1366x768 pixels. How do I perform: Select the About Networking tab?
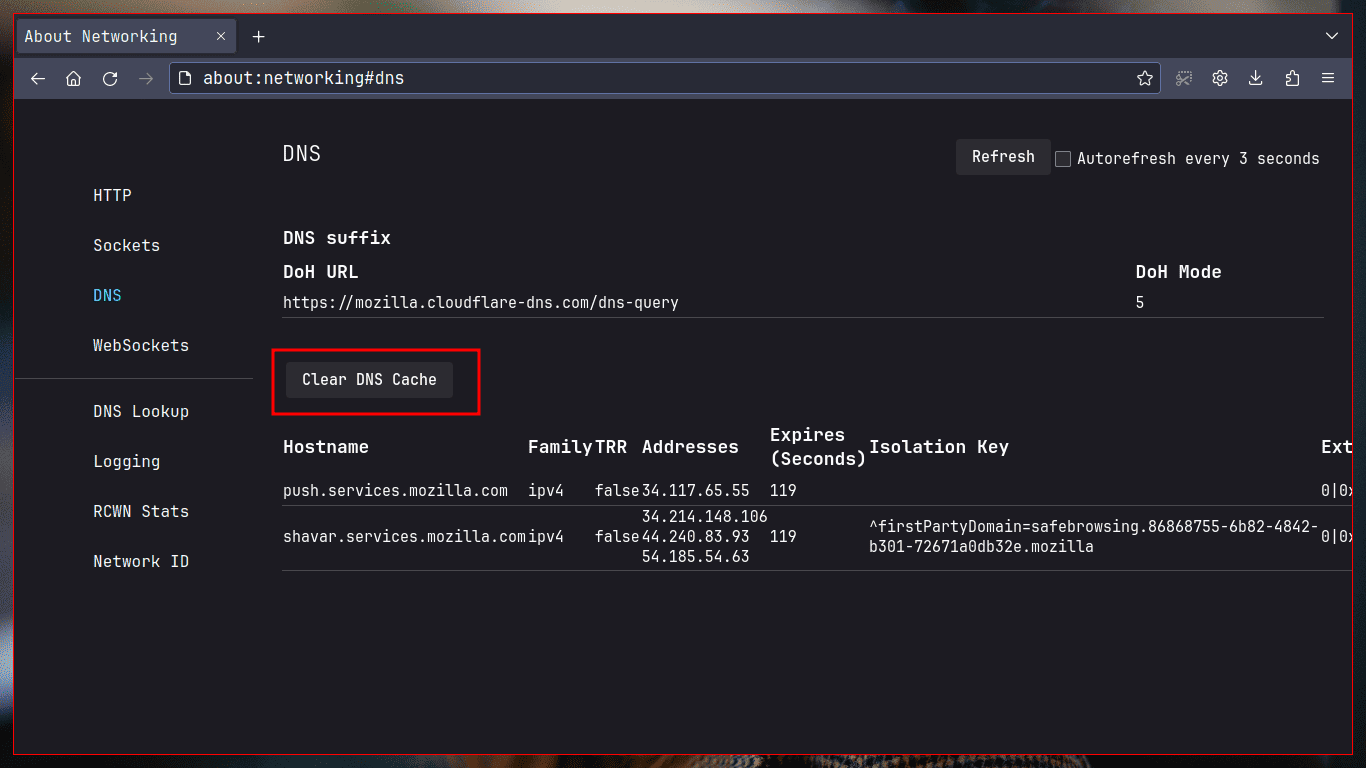click(x=110, y=36)
